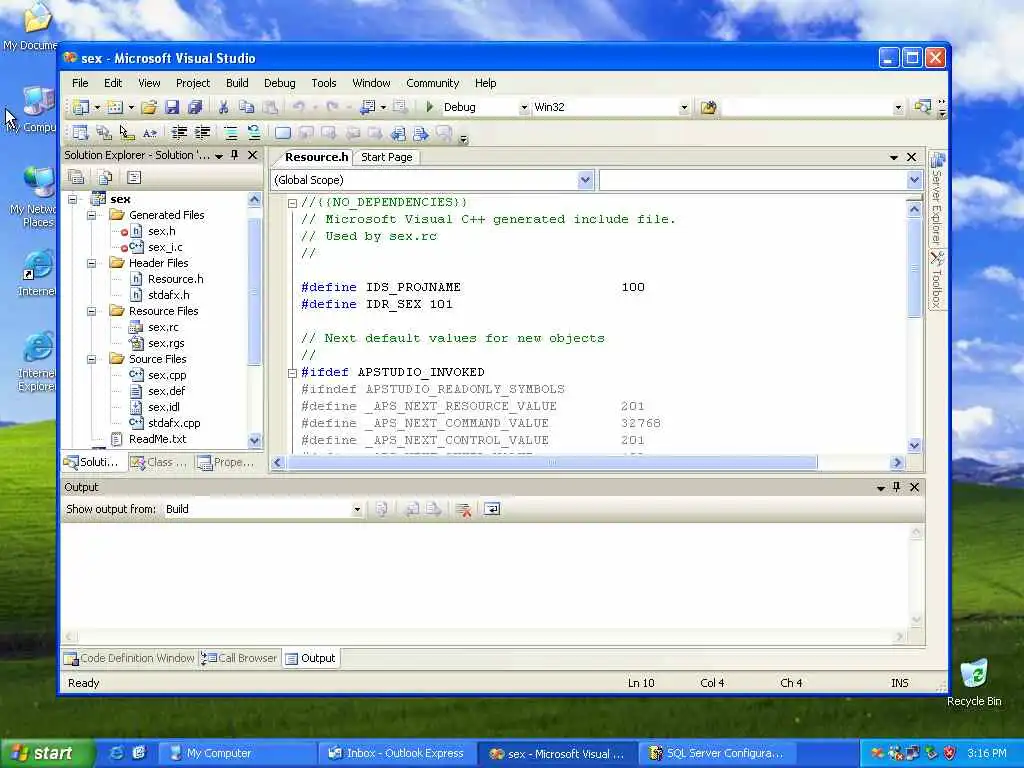
Task: Open the Show output from Build dropdown
Action: click(357, 509)
